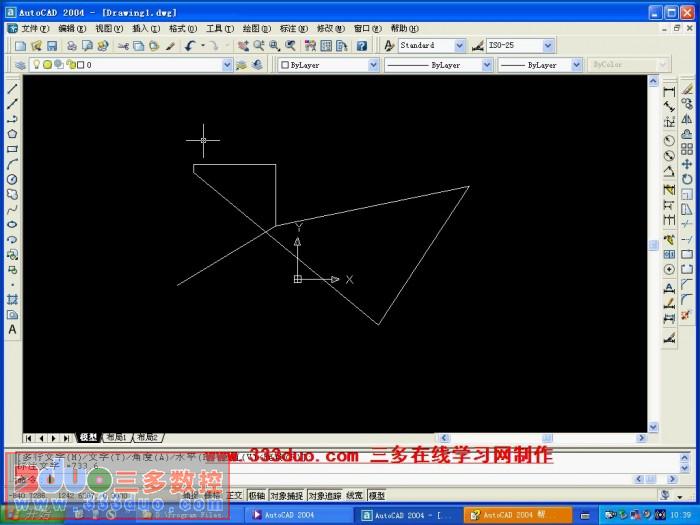
Task: Select the Multiline Text tool
Action: tap(12, 330)
